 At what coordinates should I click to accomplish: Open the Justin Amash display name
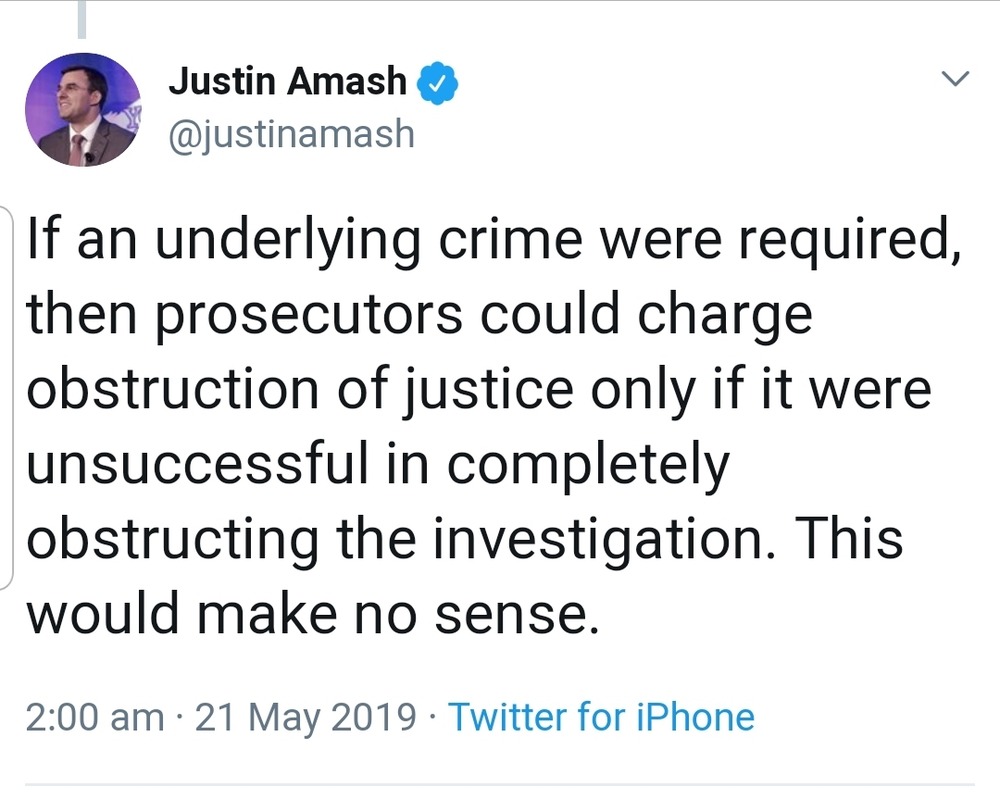click(288, 82)
